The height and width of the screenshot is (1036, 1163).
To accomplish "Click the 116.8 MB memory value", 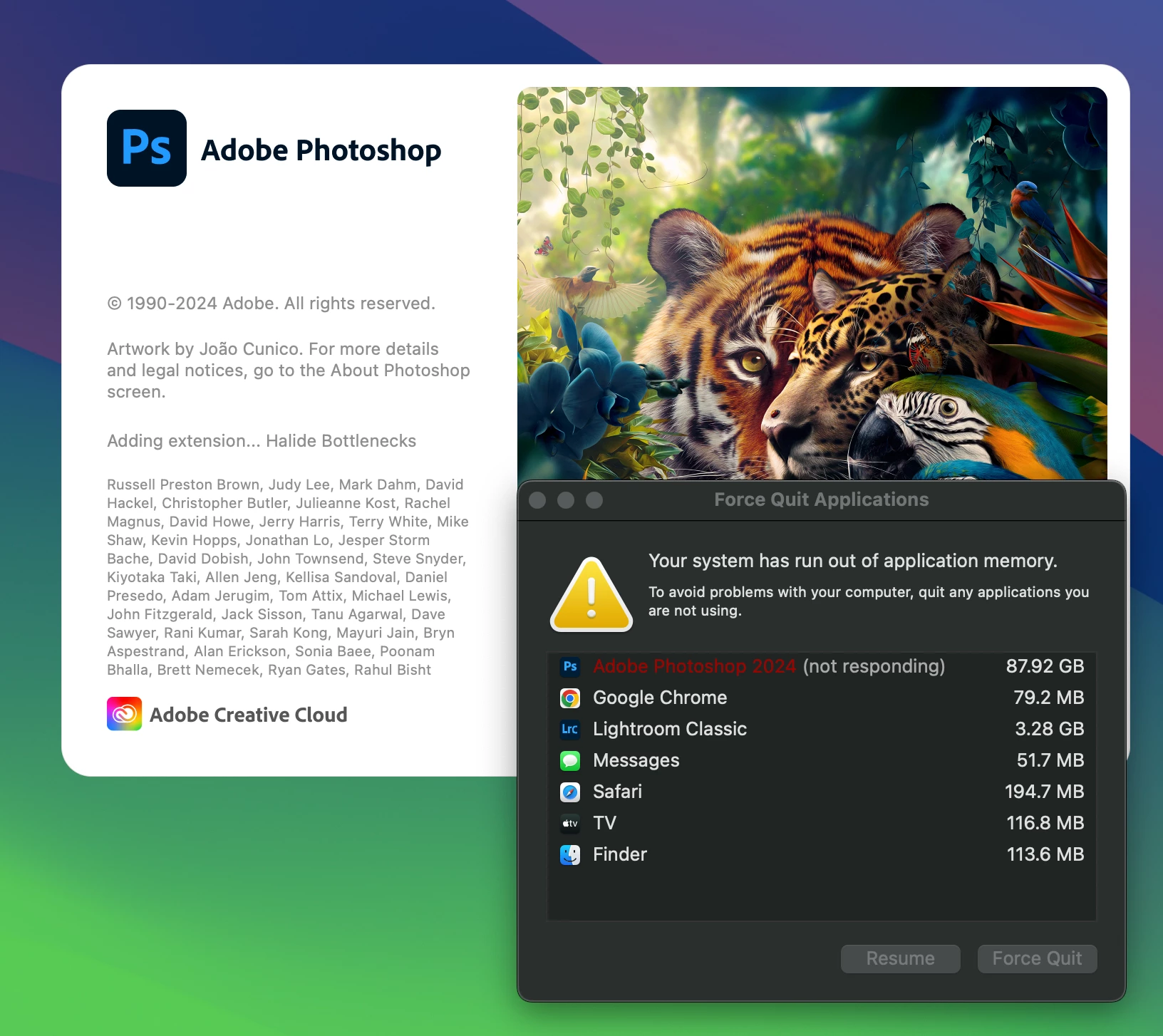I will [x=1045, y=823].
